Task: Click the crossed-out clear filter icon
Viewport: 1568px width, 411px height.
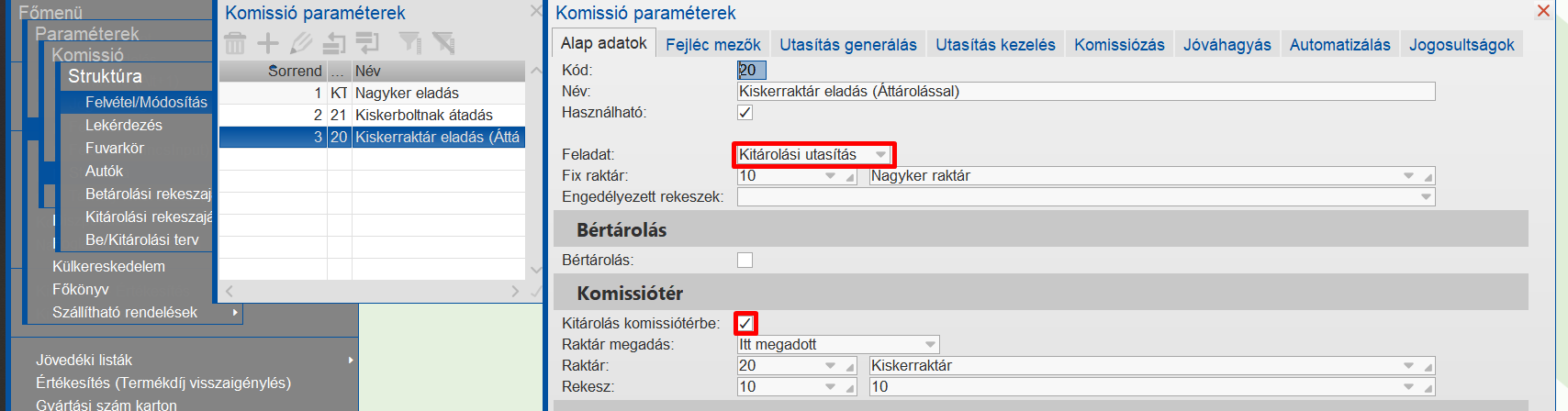Action: click(x=443, y=43)
